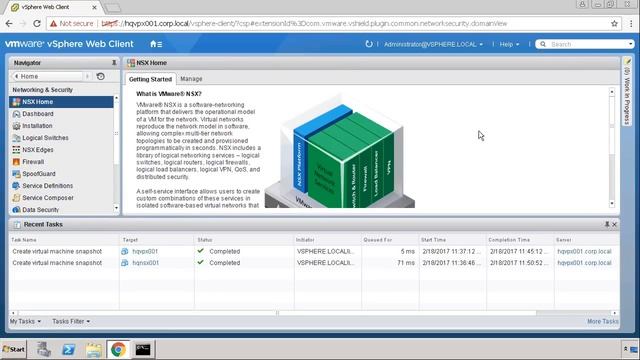Refresh the vSphere Web Client view
Image resolution: width=640 pixels, height=360 pixels.
point(369,44)
